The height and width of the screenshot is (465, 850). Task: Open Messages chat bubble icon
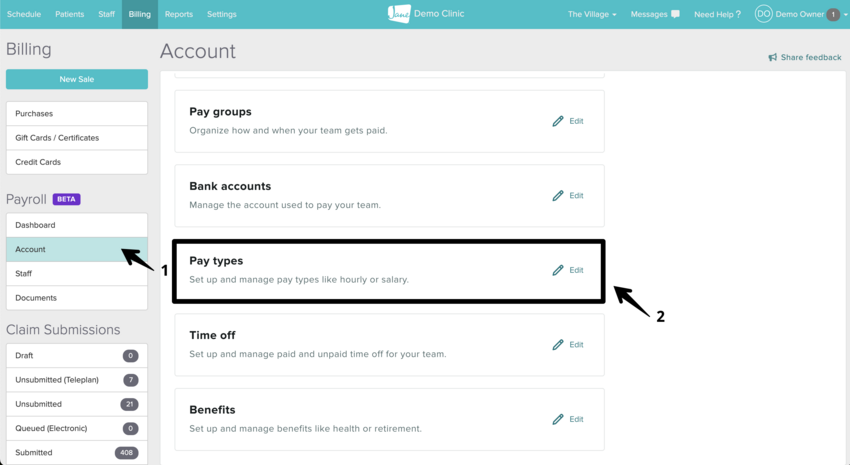click(676, 14)
